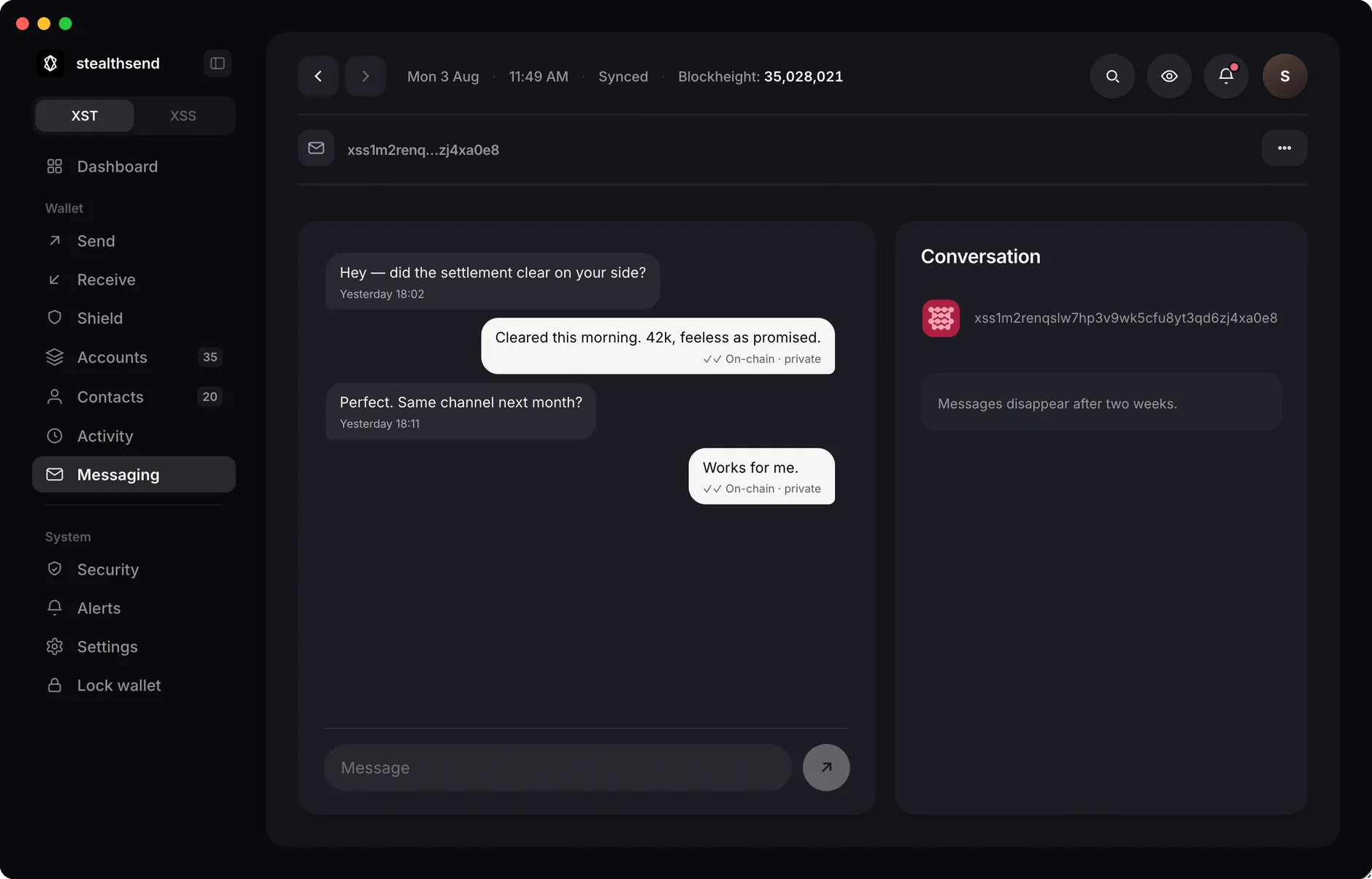Open the Send page
This screenshot has width=1372, height=879.
134,241
